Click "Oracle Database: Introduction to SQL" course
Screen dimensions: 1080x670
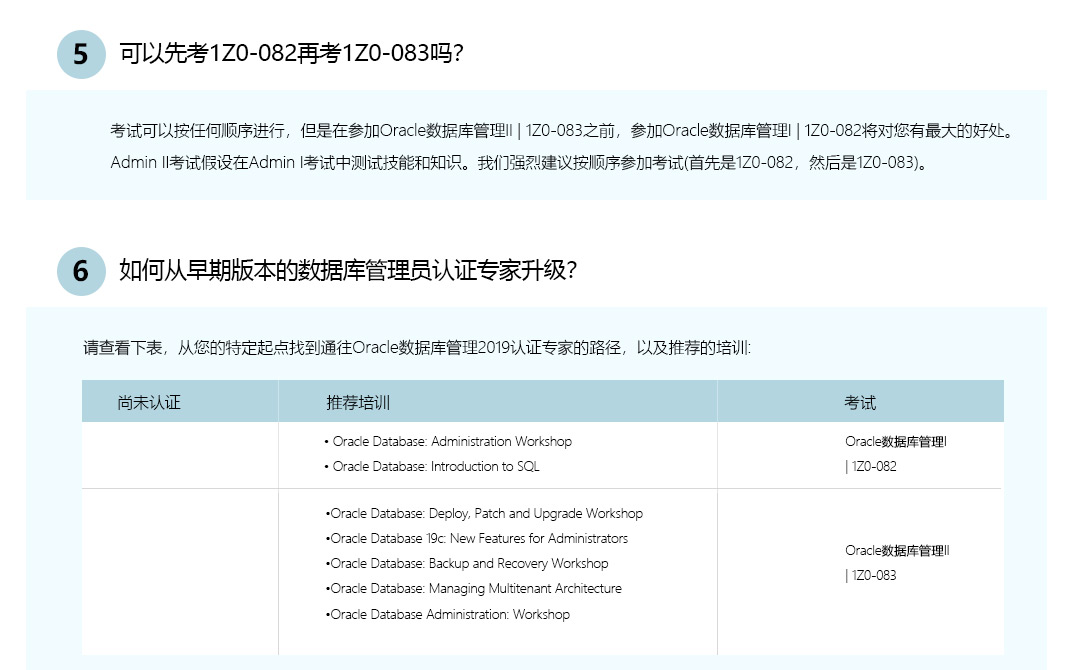point(432,467)
